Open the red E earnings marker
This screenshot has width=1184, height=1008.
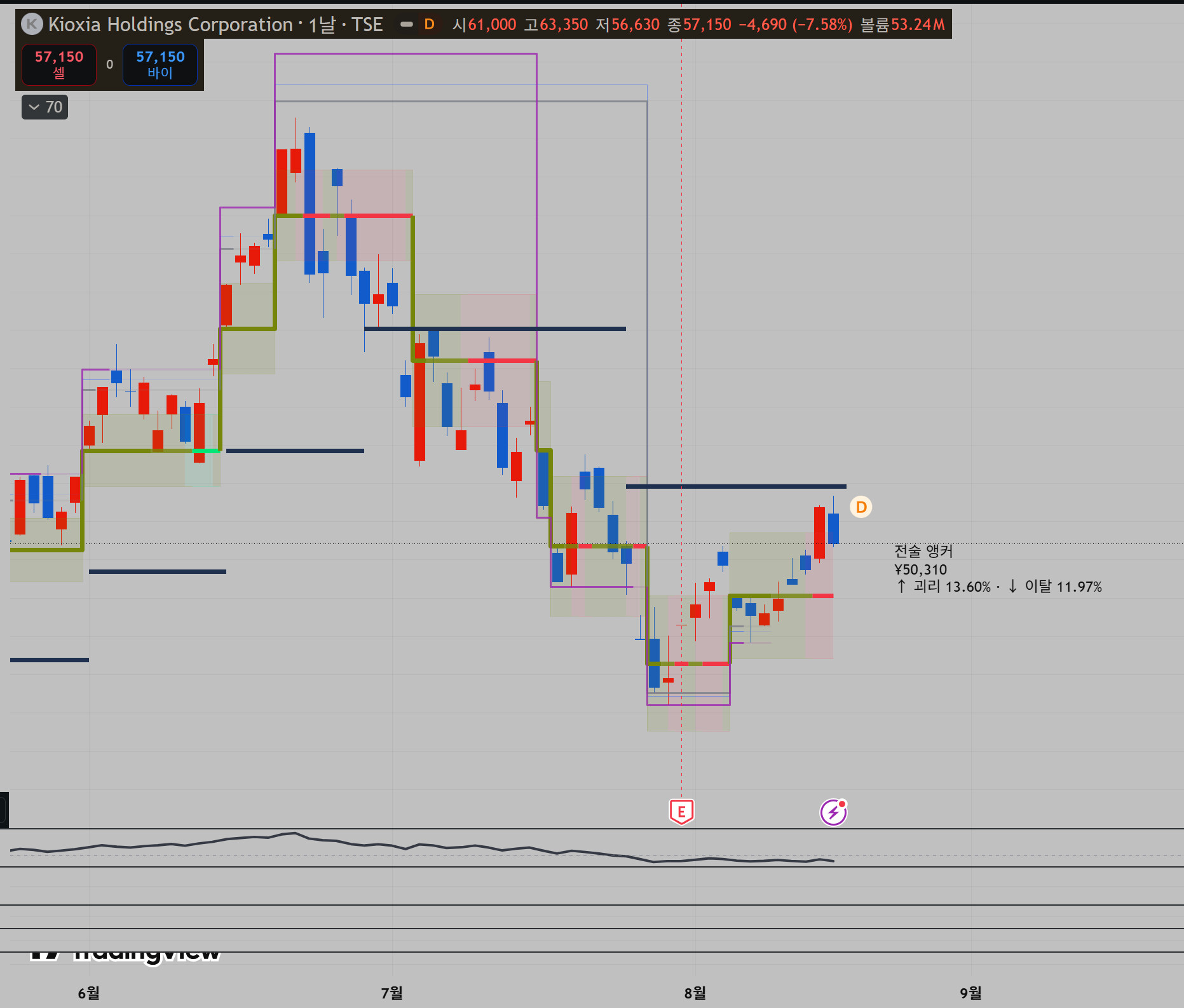tap(681, 812)
